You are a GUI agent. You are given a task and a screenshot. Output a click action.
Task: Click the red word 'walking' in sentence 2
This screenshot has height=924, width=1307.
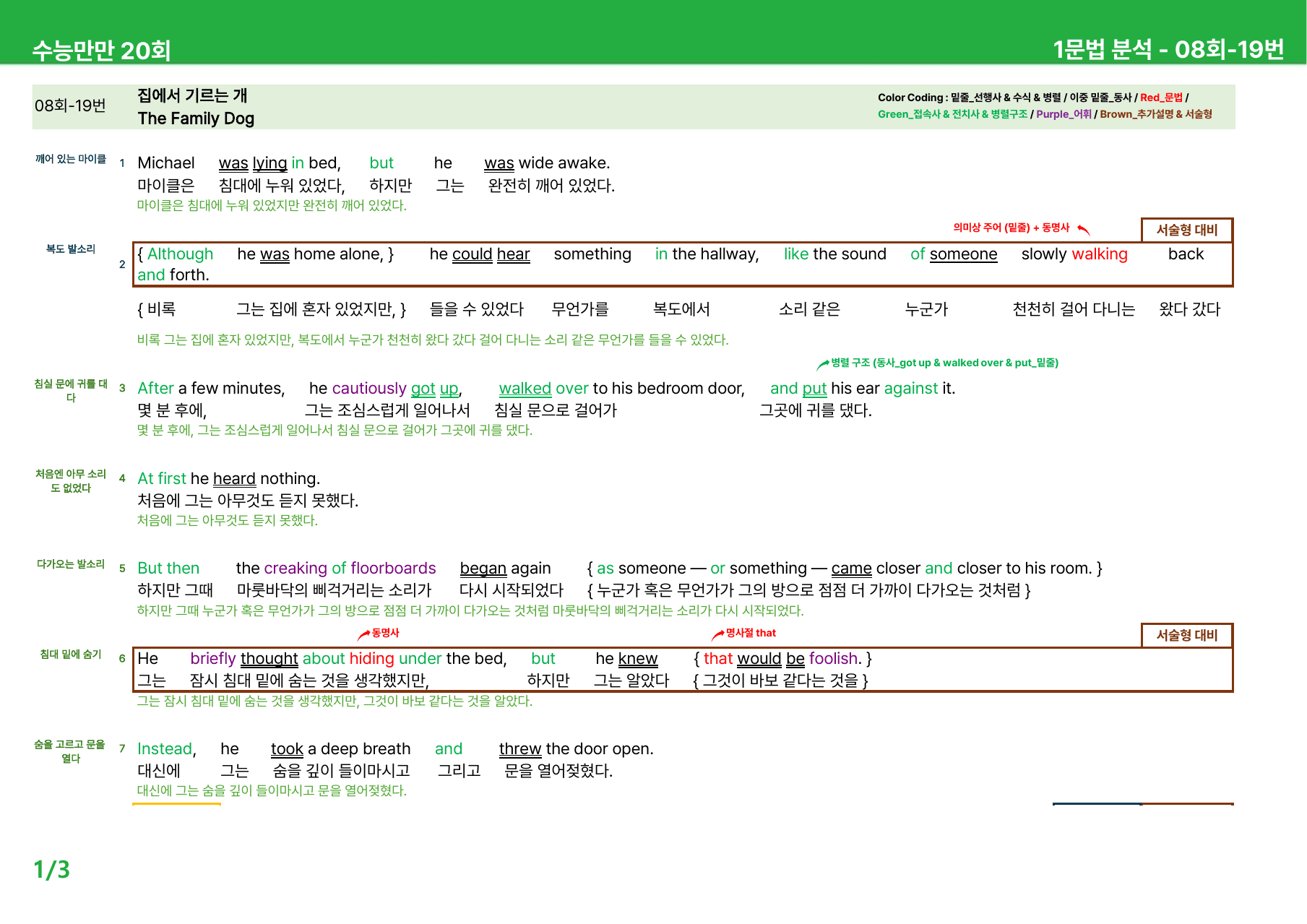pyautogui.click(x=1100, y=254)
